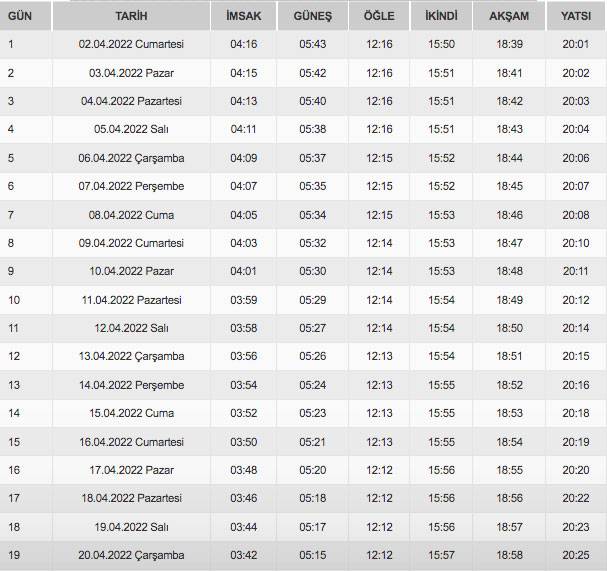Click the Güneş time 05:30
Viewport: 607px width, 571px height.
tap(313, 272)
